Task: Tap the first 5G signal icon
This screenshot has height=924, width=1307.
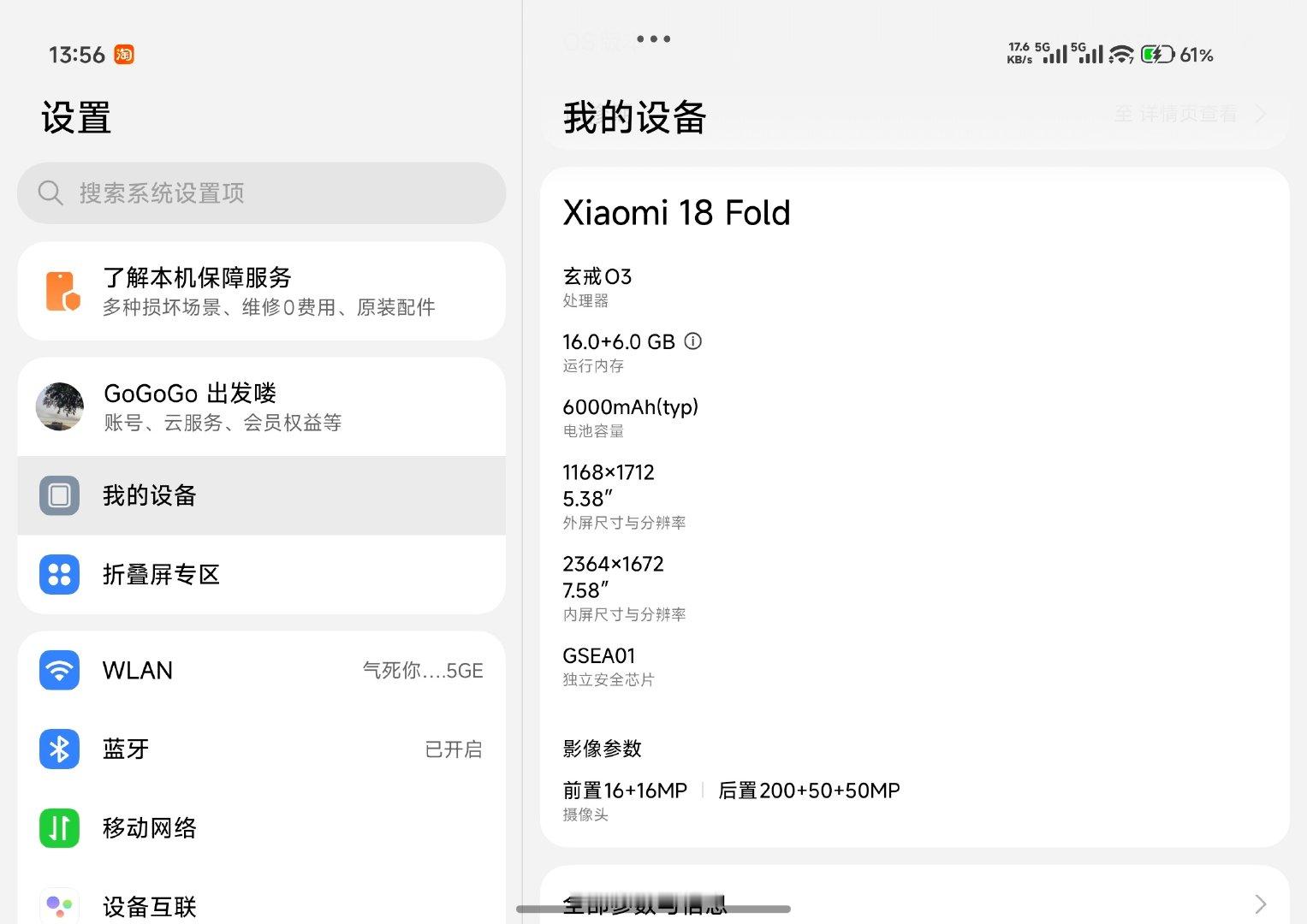Action: (x=1052, y=53)
